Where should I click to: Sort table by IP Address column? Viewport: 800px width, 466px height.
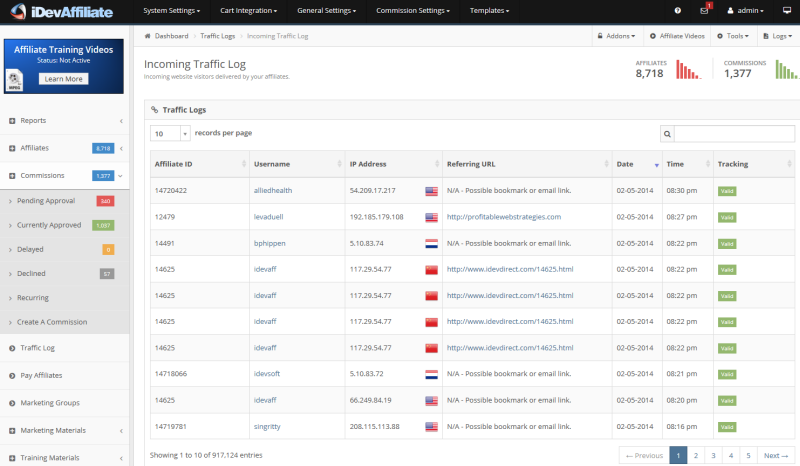tap(393, 164)
